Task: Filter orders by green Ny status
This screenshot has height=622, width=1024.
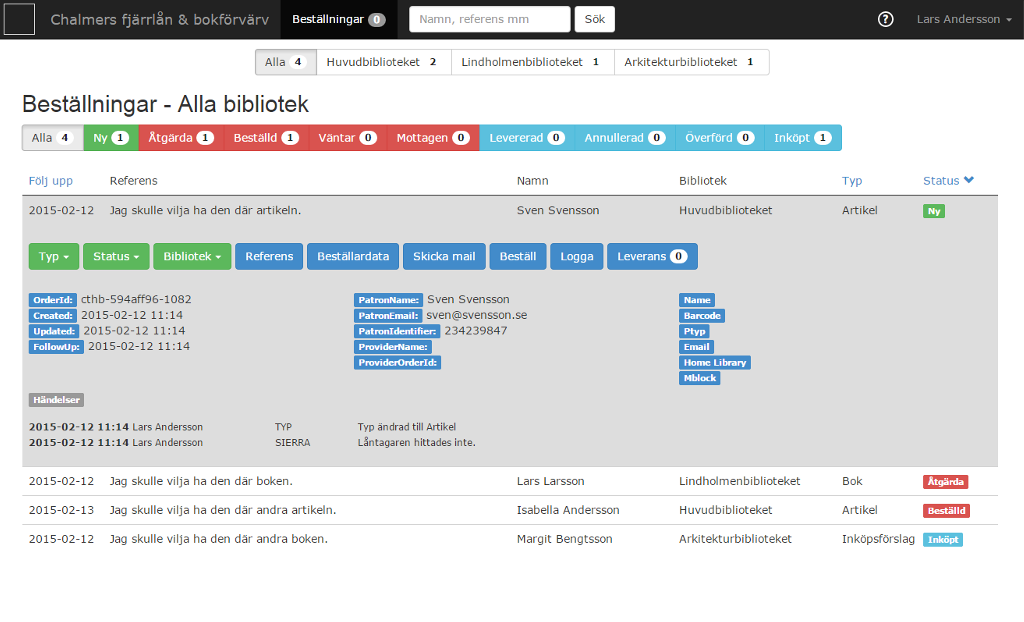Action: click(111, 138)
